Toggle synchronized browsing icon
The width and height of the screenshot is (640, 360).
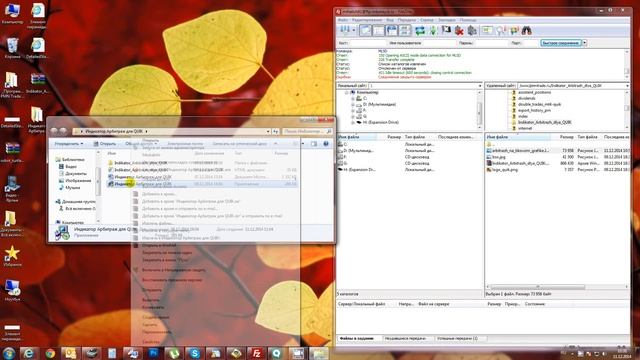(x=514, y=31)
